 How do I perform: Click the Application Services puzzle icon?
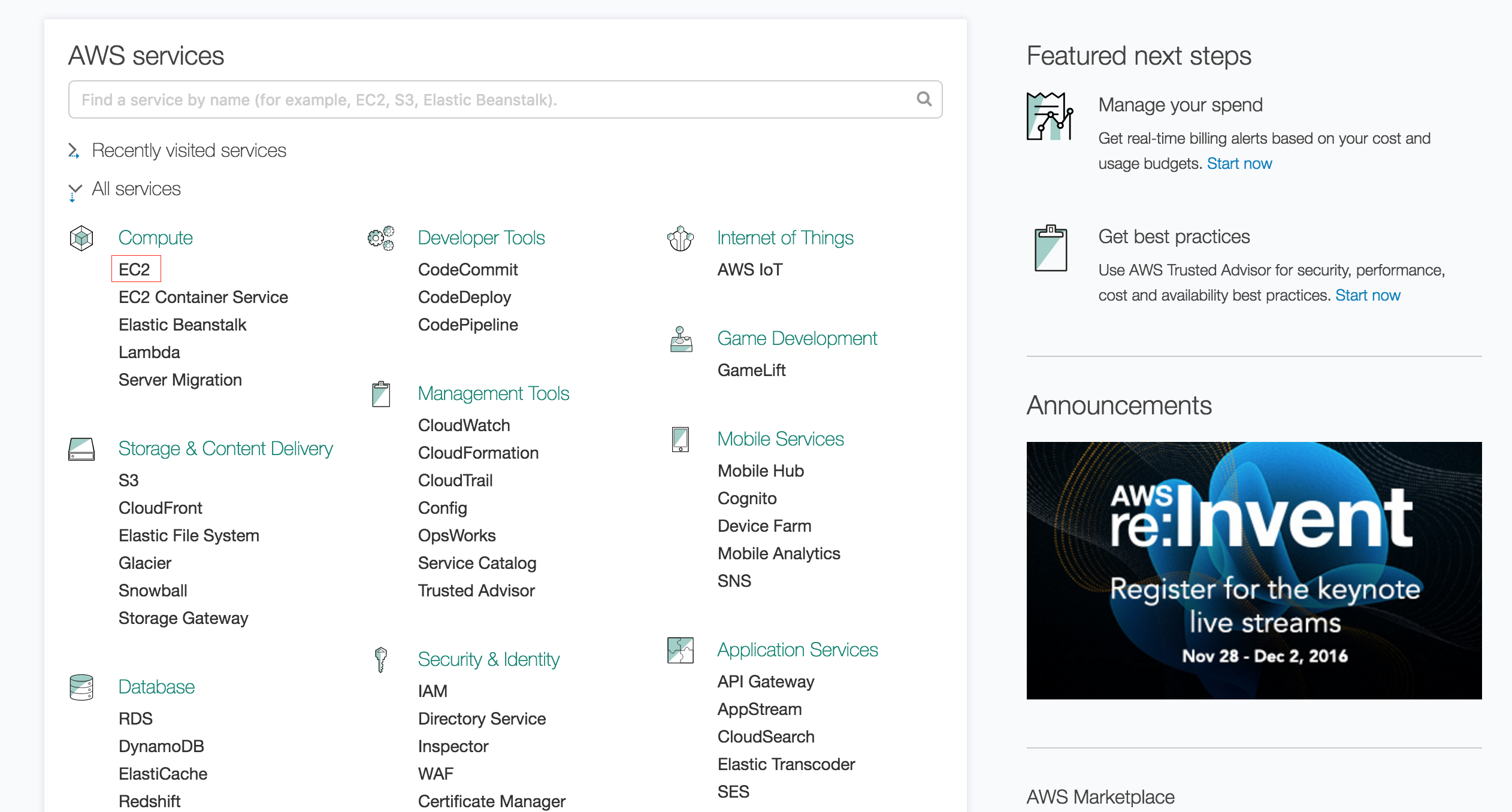(x=681, y=650)
